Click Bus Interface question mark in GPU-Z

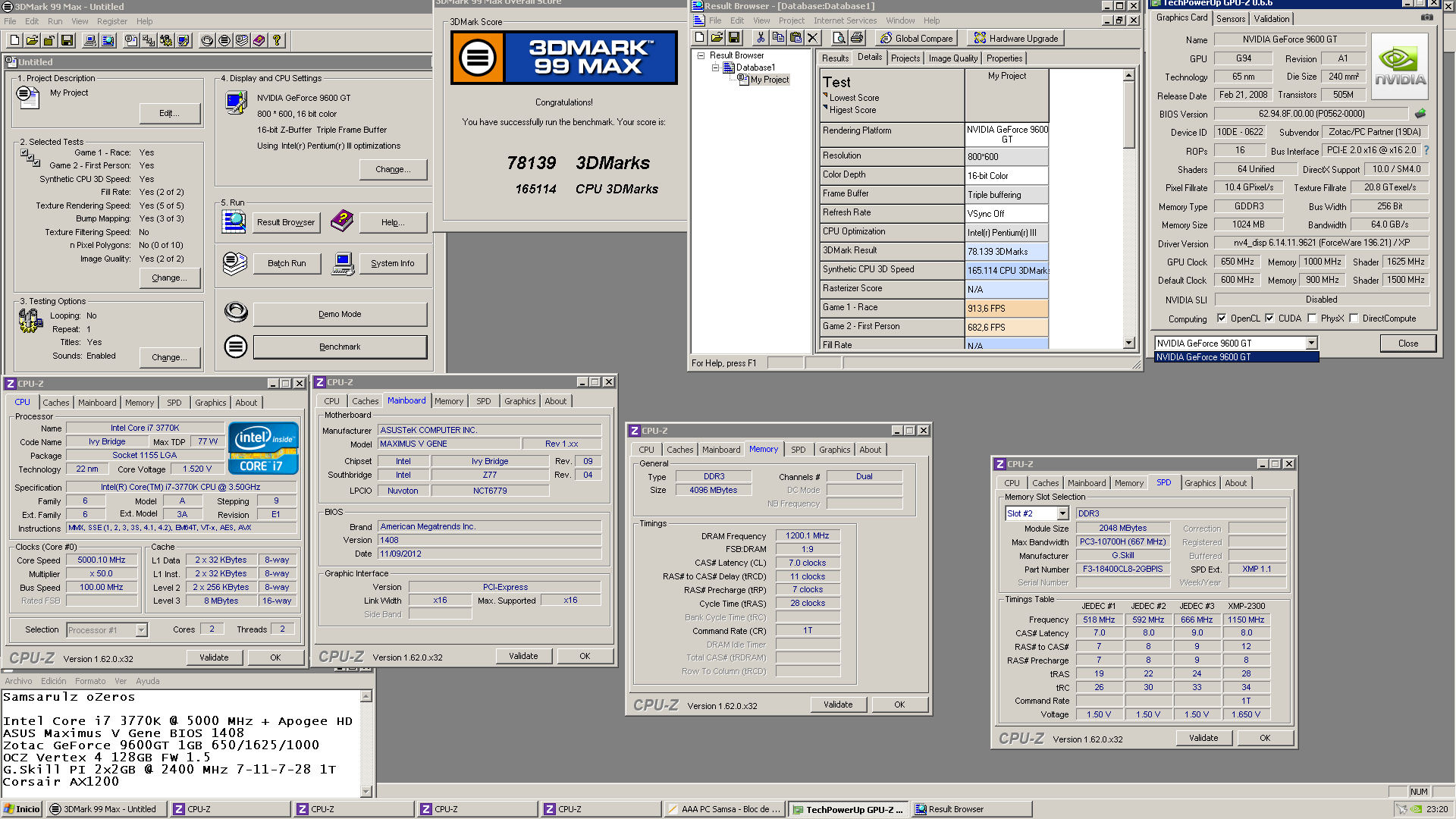1426,150
